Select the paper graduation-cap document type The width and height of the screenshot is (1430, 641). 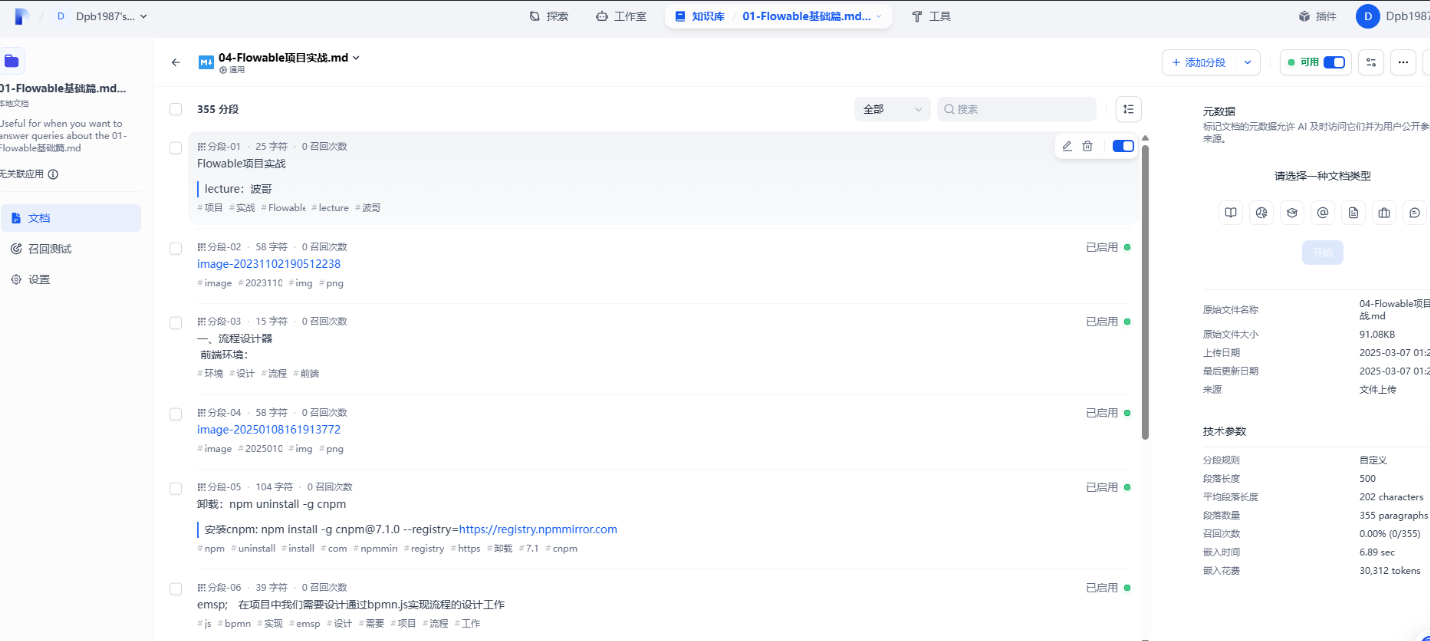click(1292, 212)
